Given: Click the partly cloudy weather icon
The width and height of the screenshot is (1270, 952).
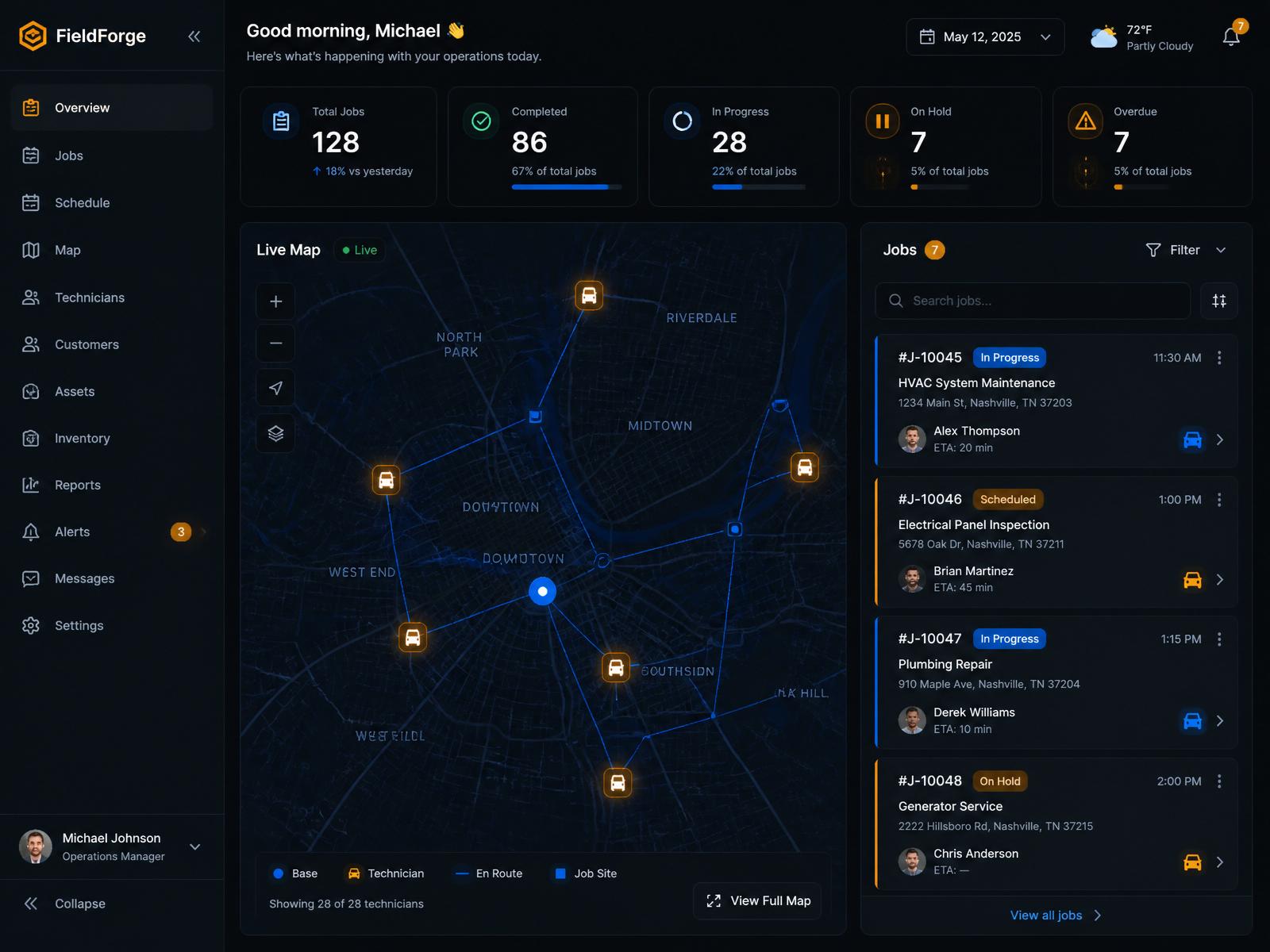Looking at the screenshot, I should (x=1103, y=37).
